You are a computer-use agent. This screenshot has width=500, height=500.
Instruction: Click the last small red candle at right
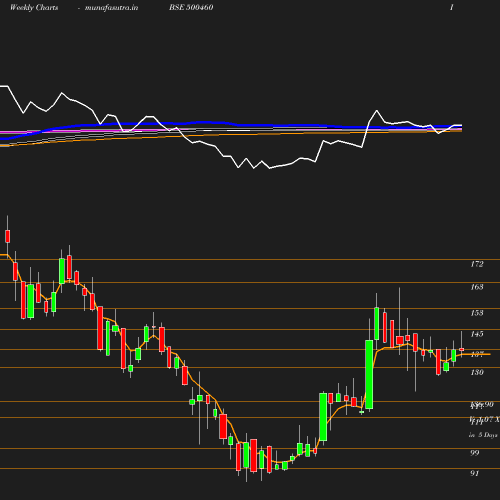[x=461, y=349]
